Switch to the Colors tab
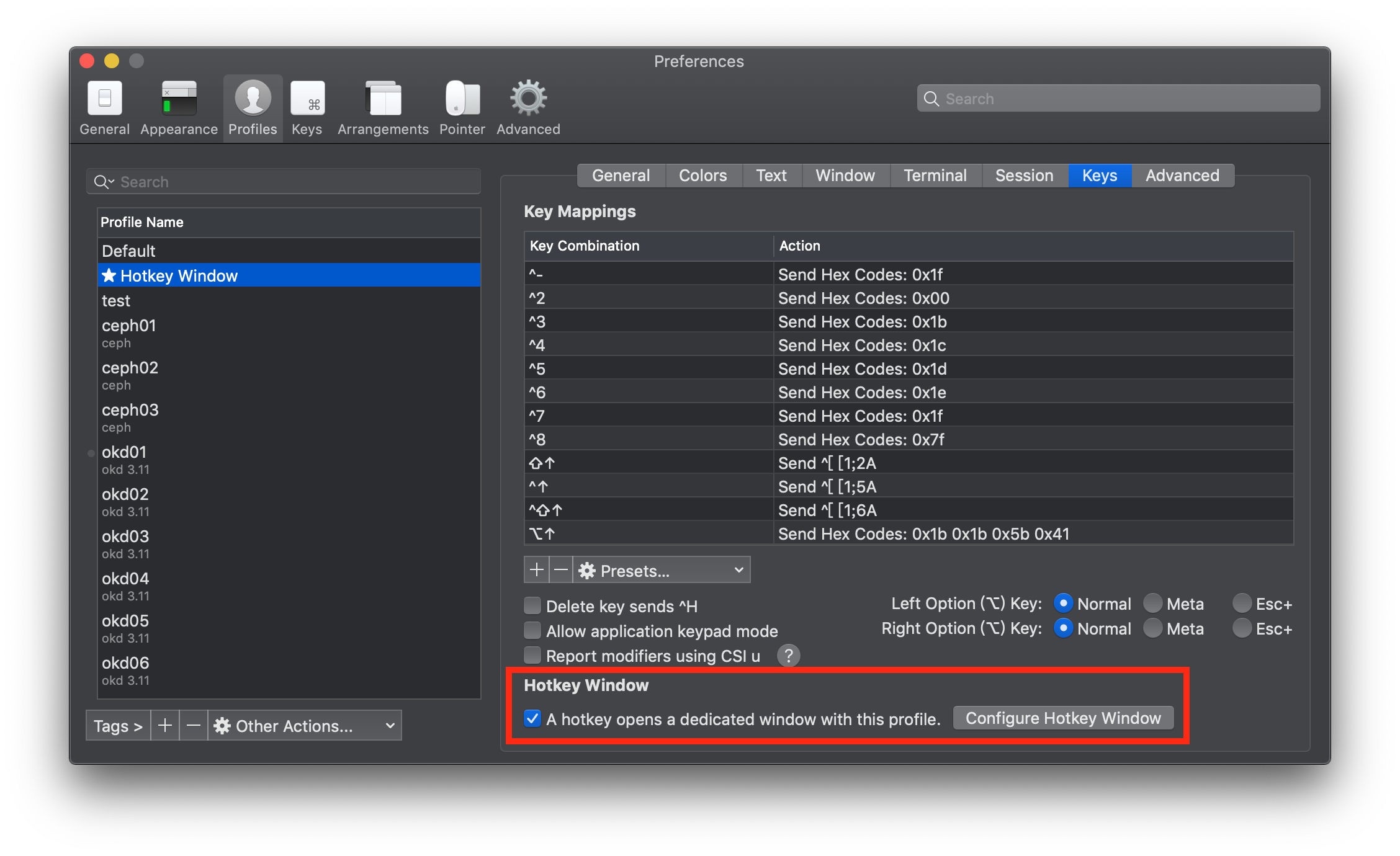Image resolution: width=1400 pixels, height=856 pixels. tap(703, 175)
